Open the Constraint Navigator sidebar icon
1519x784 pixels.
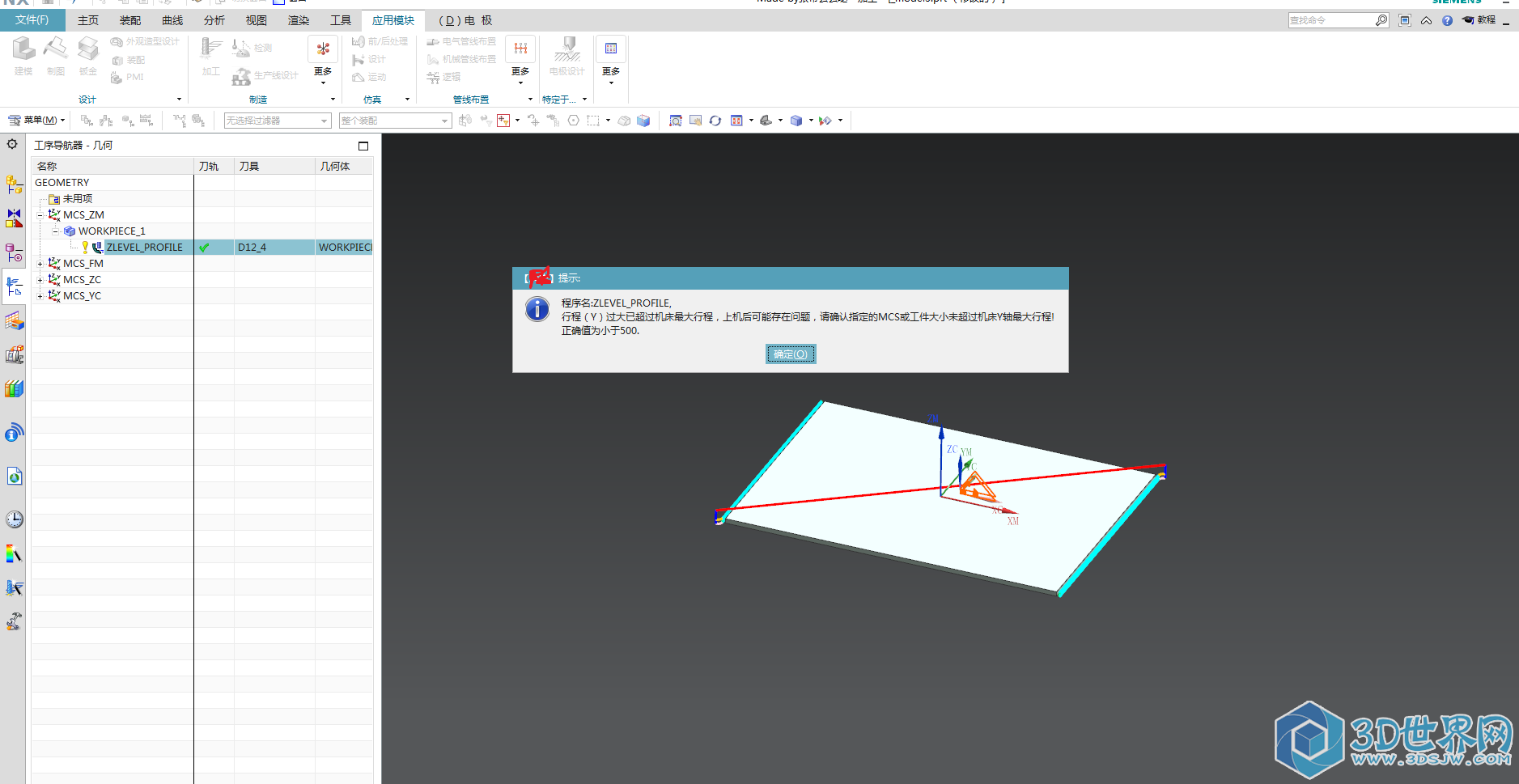click(x=14, y=218)
